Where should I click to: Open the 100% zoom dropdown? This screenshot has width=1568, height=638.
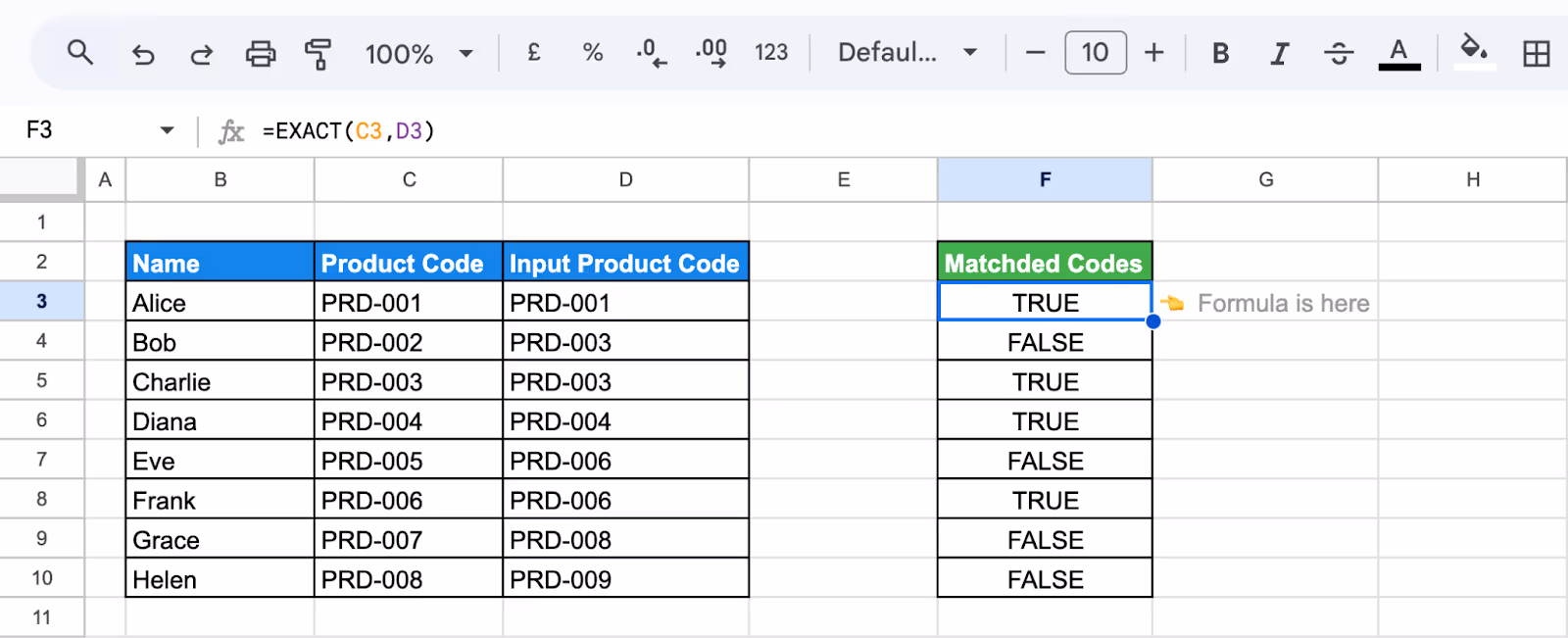click(419, 54)
